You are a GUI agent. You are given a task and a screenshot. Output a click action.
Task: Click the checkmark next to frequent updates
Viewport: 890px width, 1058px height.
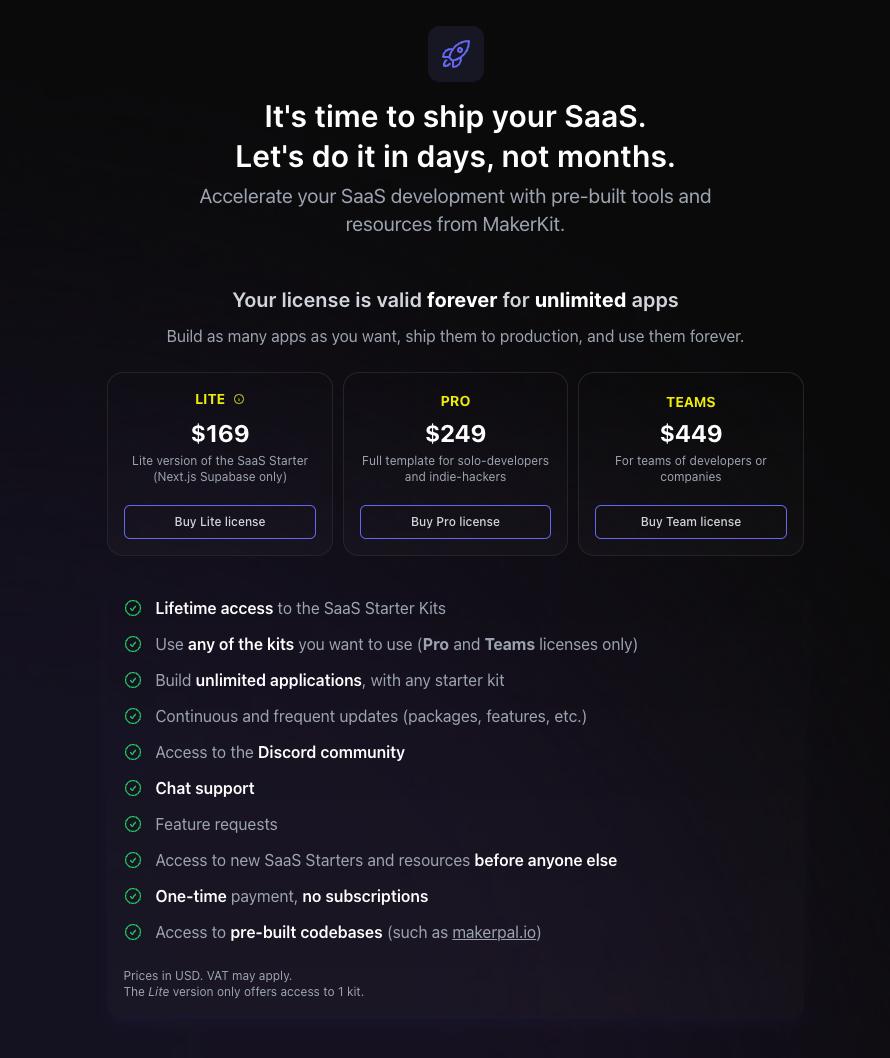click(133, 716)
